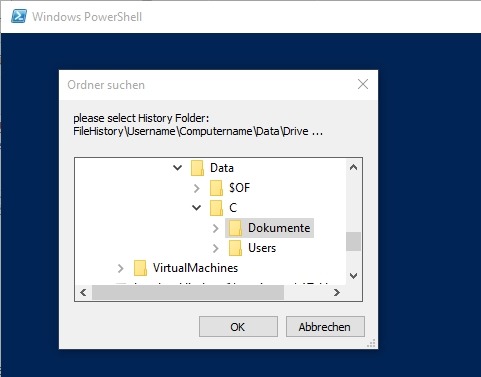Select the Users folder label
Viewport: 481px width, 377px height.
click(x=262, y=248)
